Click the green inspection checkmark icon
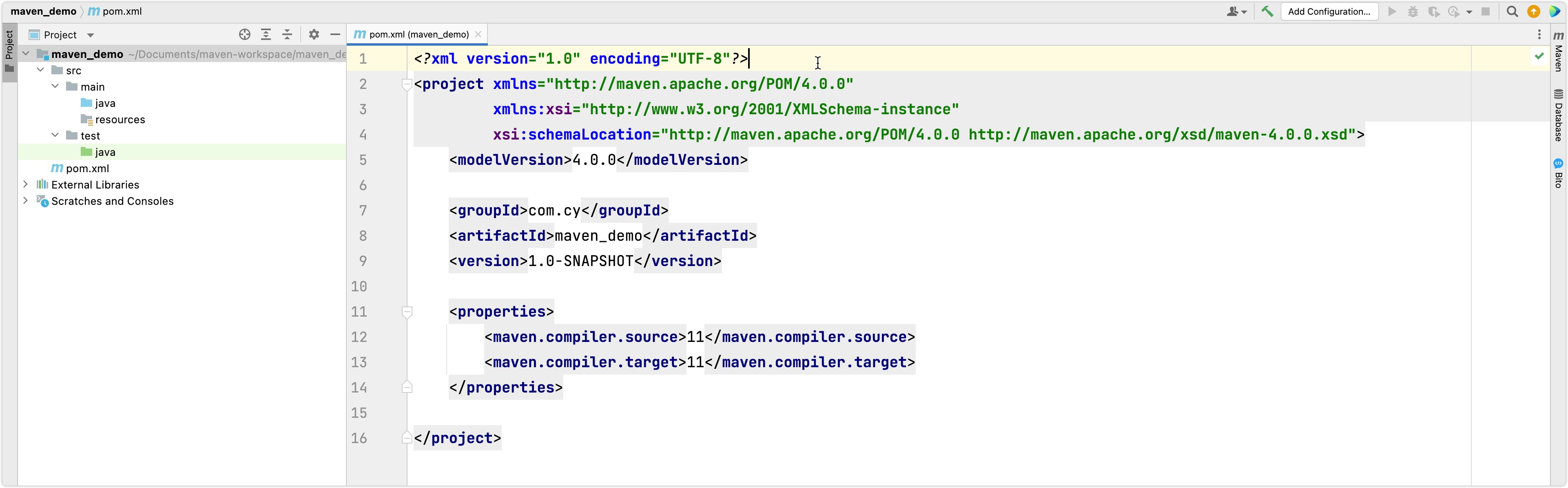The width and height of the screenshot is (1568, 488). [x=1539, y=56]
